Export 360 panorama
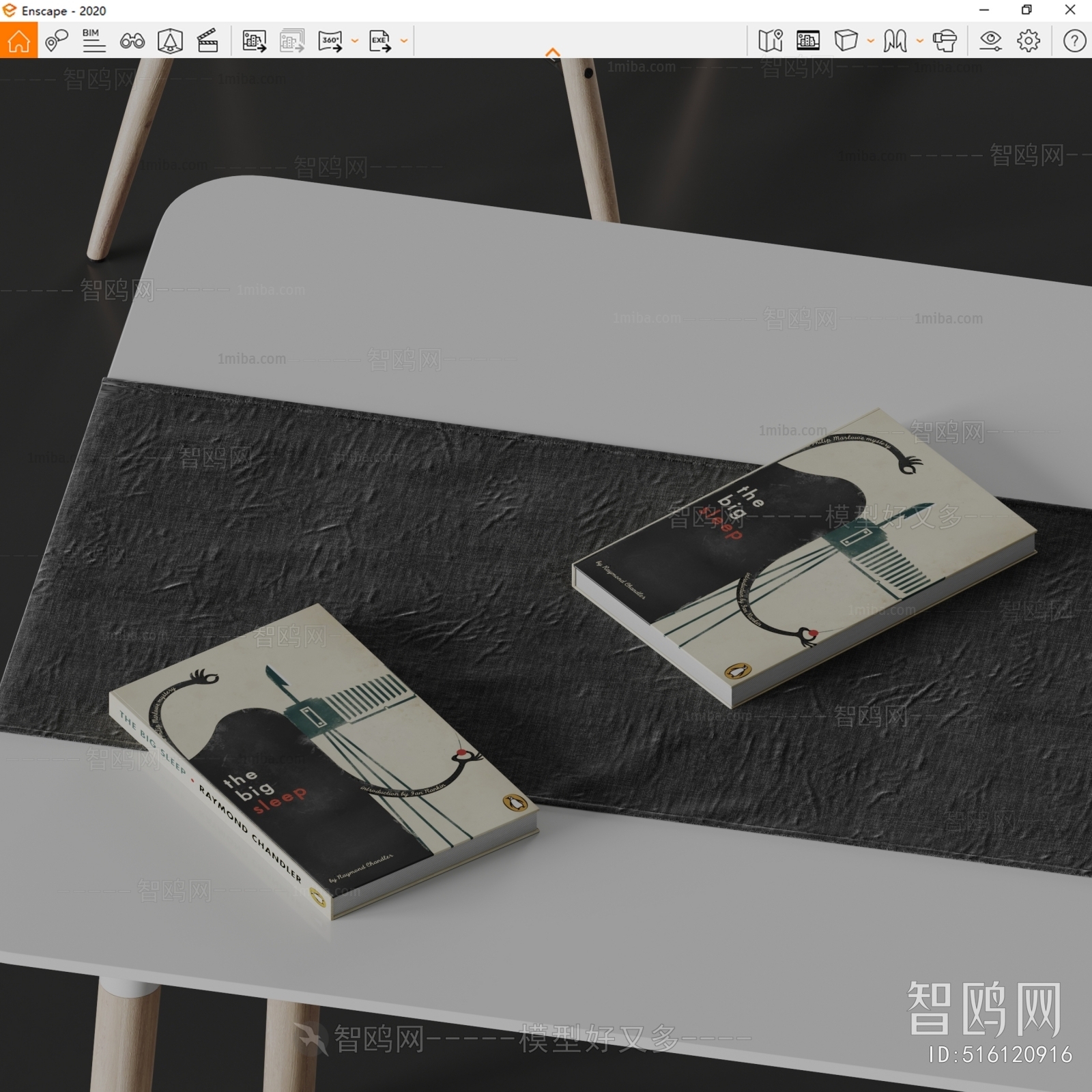 (330, 41)
